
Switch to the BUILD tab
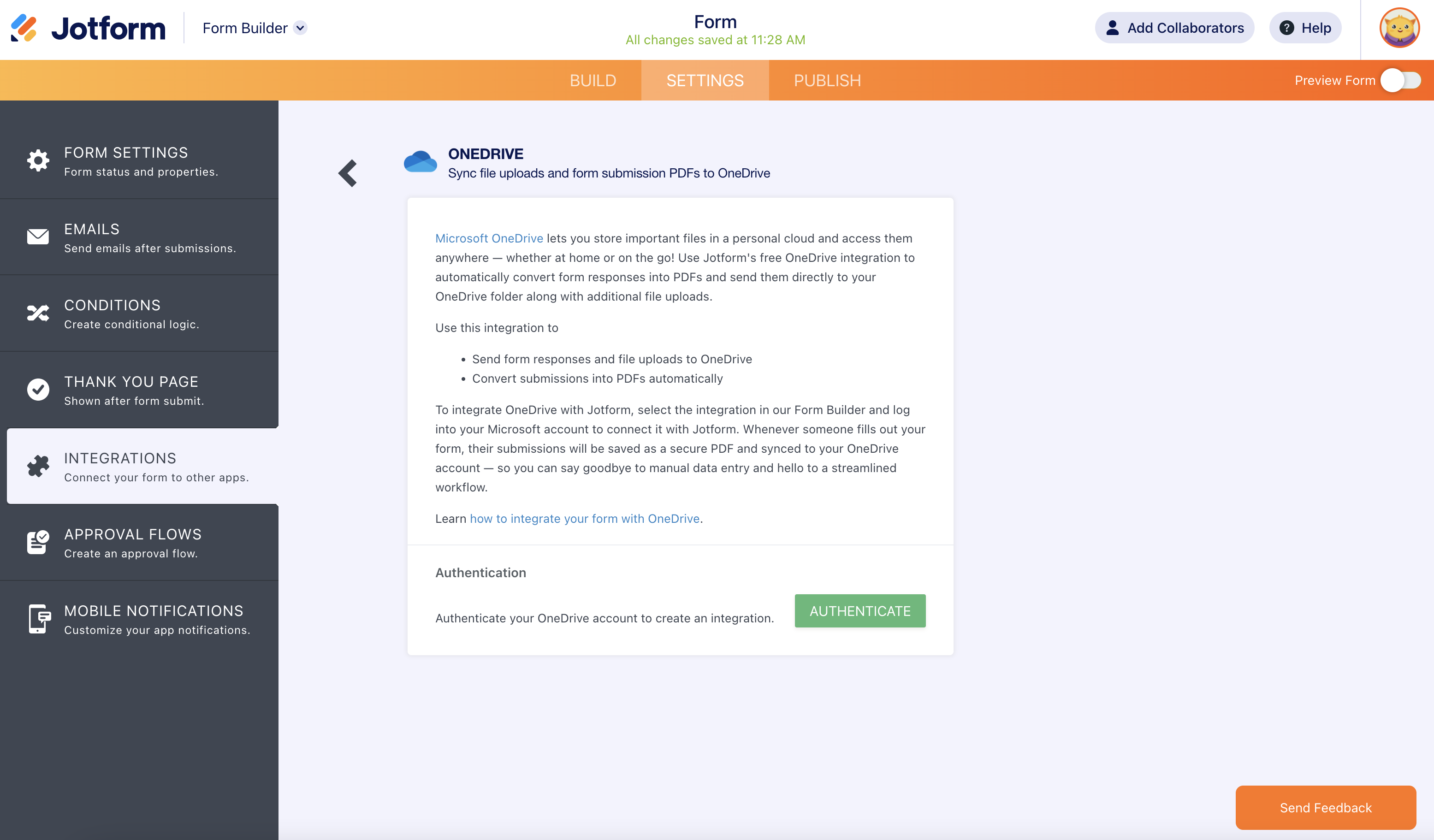593,80
